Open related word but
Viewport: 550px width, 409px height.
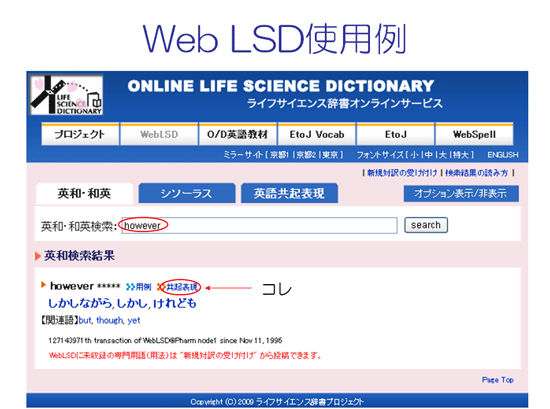[x=85, y=320]
